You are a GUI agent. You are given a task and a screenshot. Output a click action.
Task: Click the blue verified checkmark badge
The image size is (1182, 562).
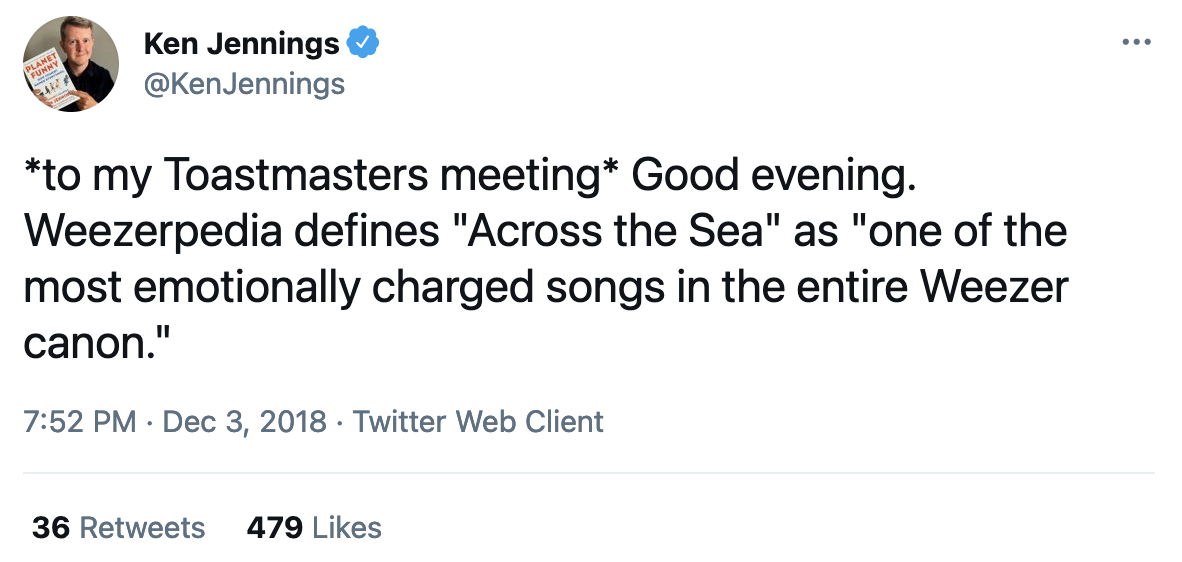(x=362, y=43)
